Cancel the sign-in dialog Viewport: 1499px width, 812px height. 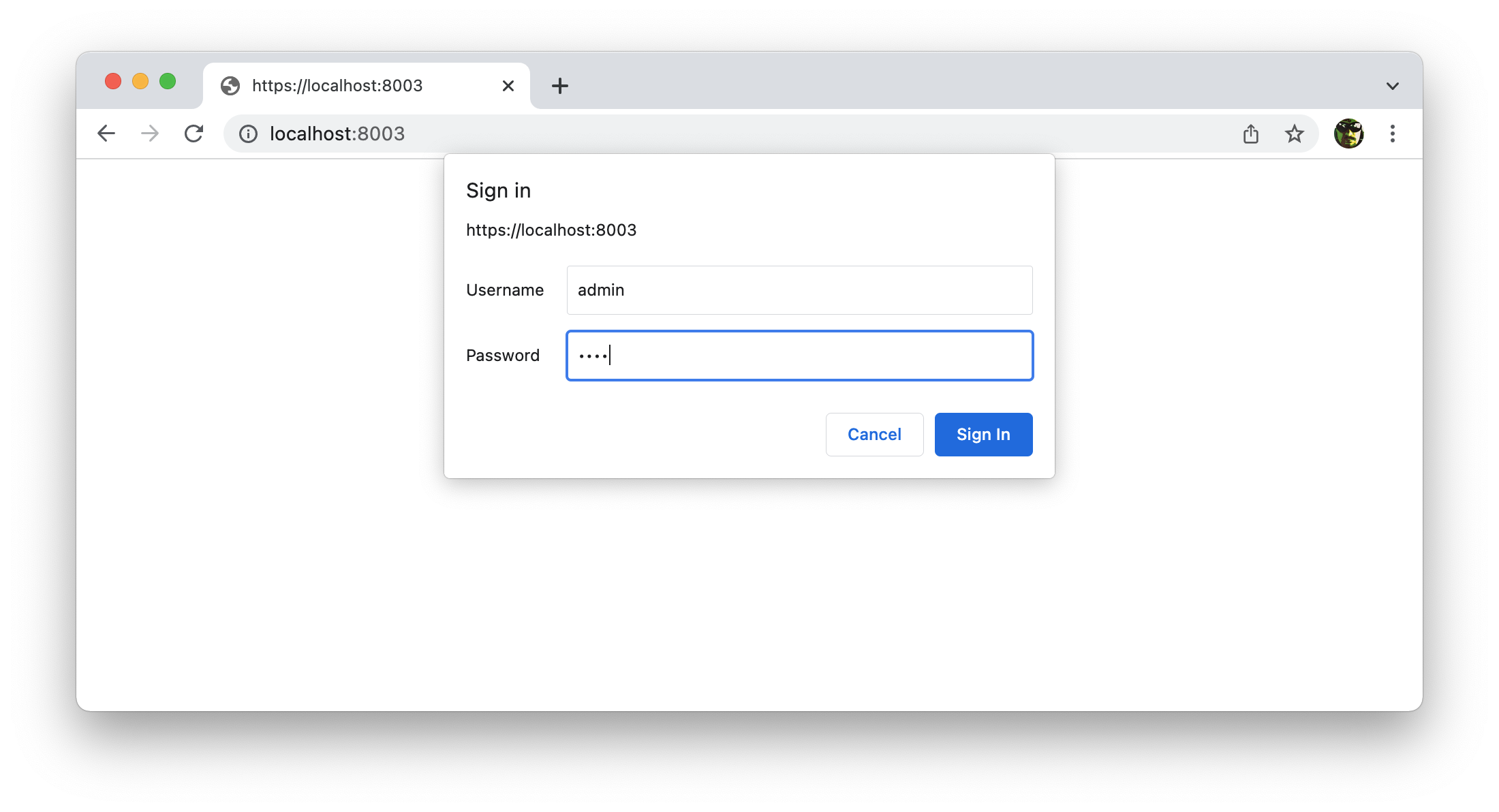[874, 435]
